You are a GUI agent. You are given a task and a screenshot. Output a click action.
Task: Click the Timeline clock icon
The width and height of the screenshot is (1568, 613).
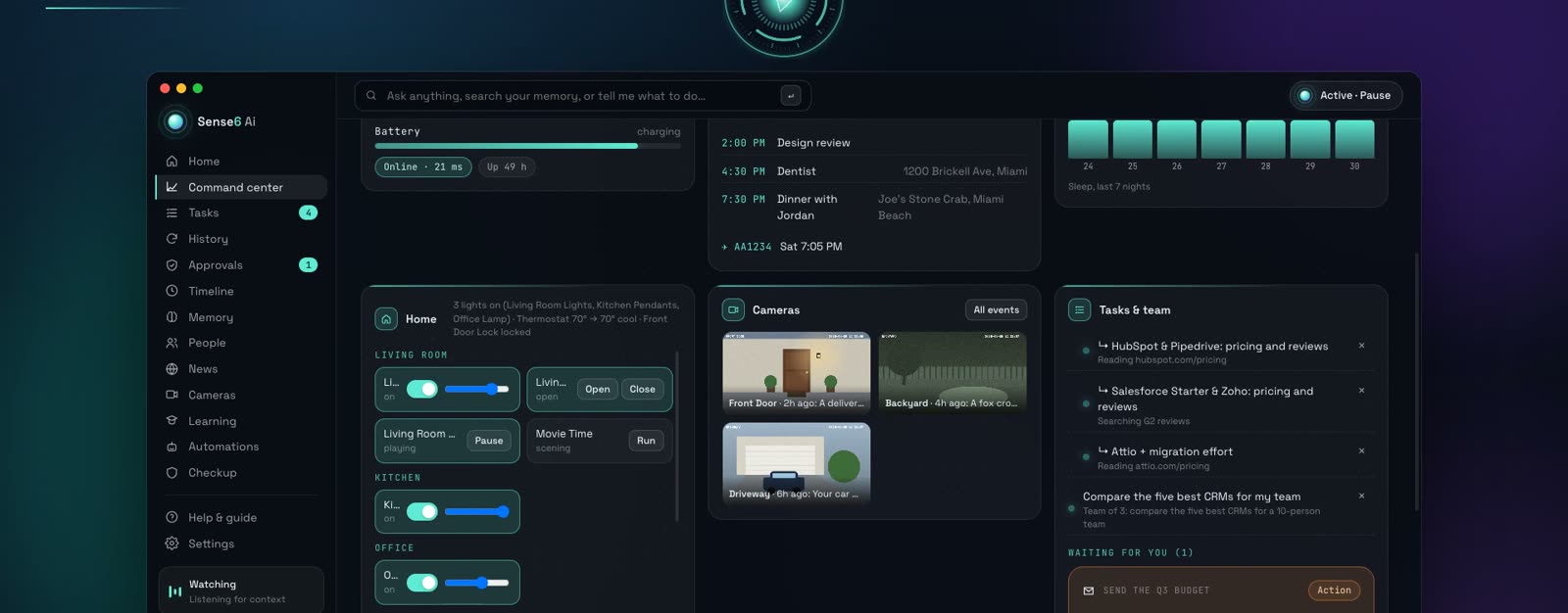171,291
